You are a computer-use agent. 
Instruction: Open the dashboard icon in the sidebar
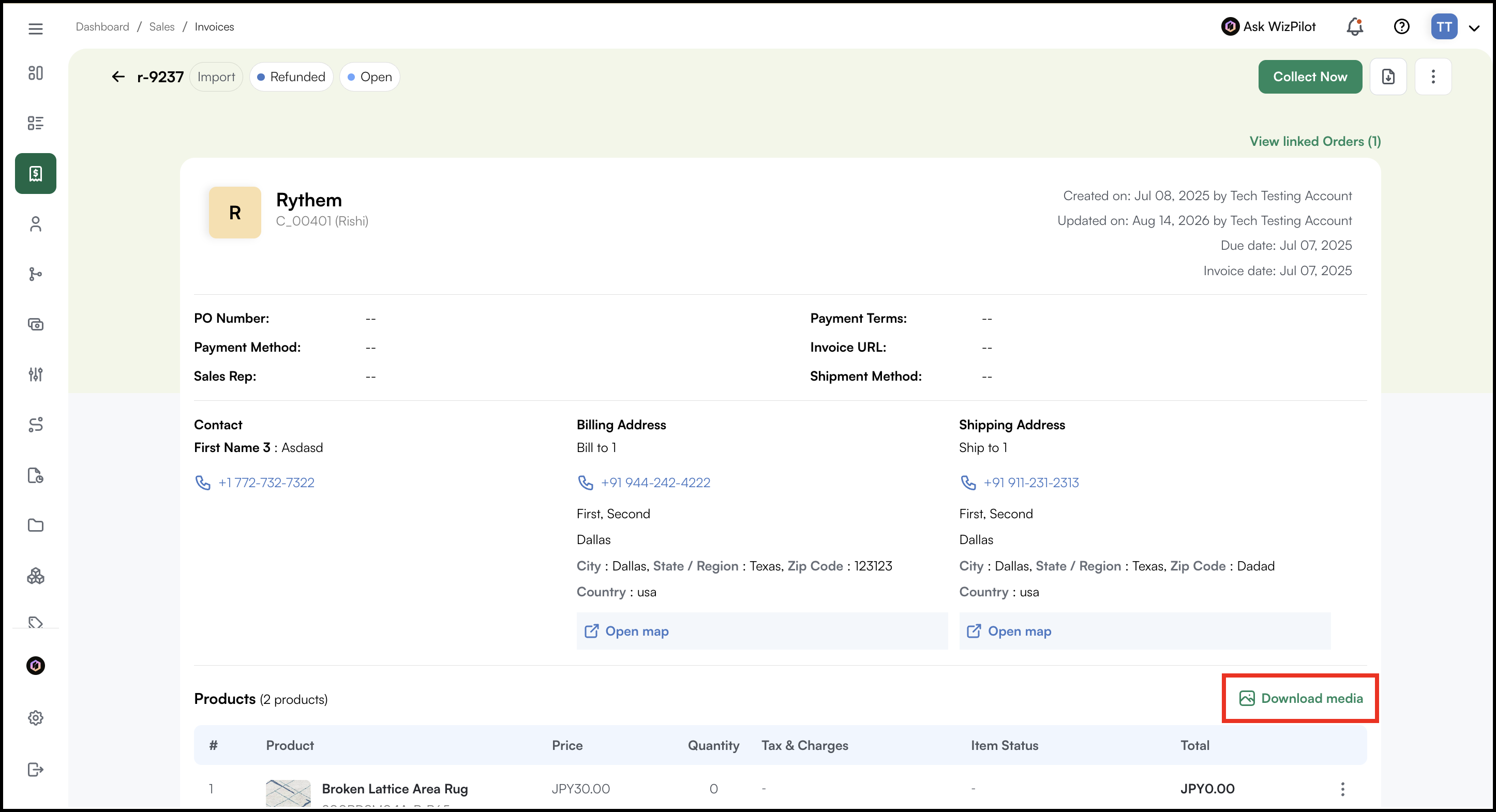pos(35,73)
